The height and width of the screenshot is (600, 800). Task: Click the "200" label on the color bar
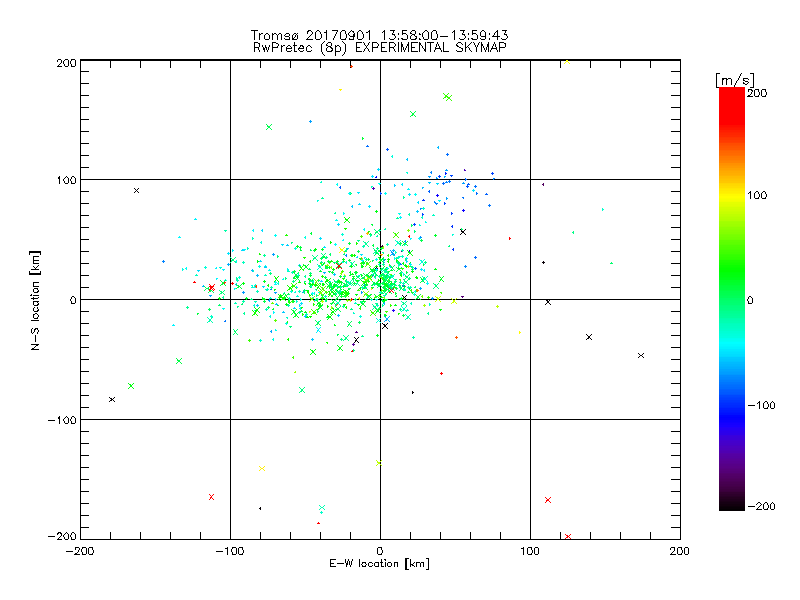click(757, 93)
